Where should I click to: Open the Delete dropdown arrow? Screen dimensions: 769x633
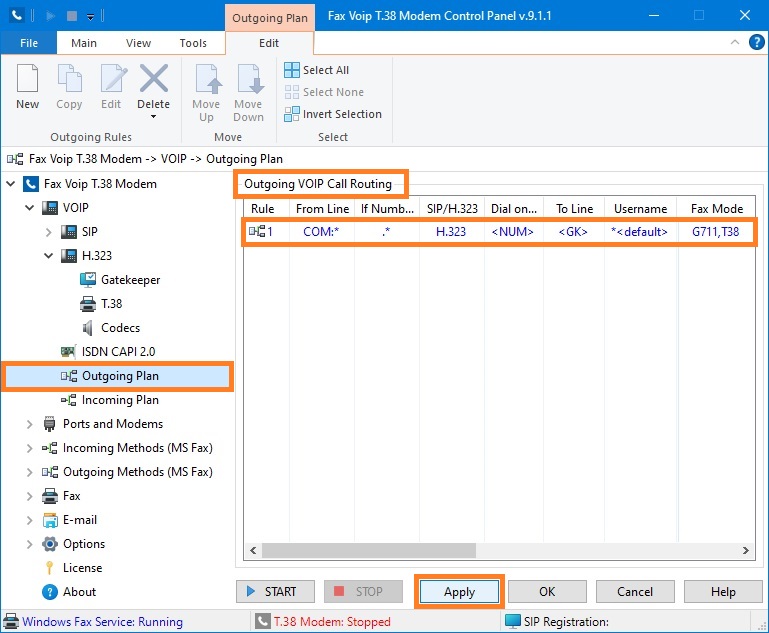(x=154, y=117)
